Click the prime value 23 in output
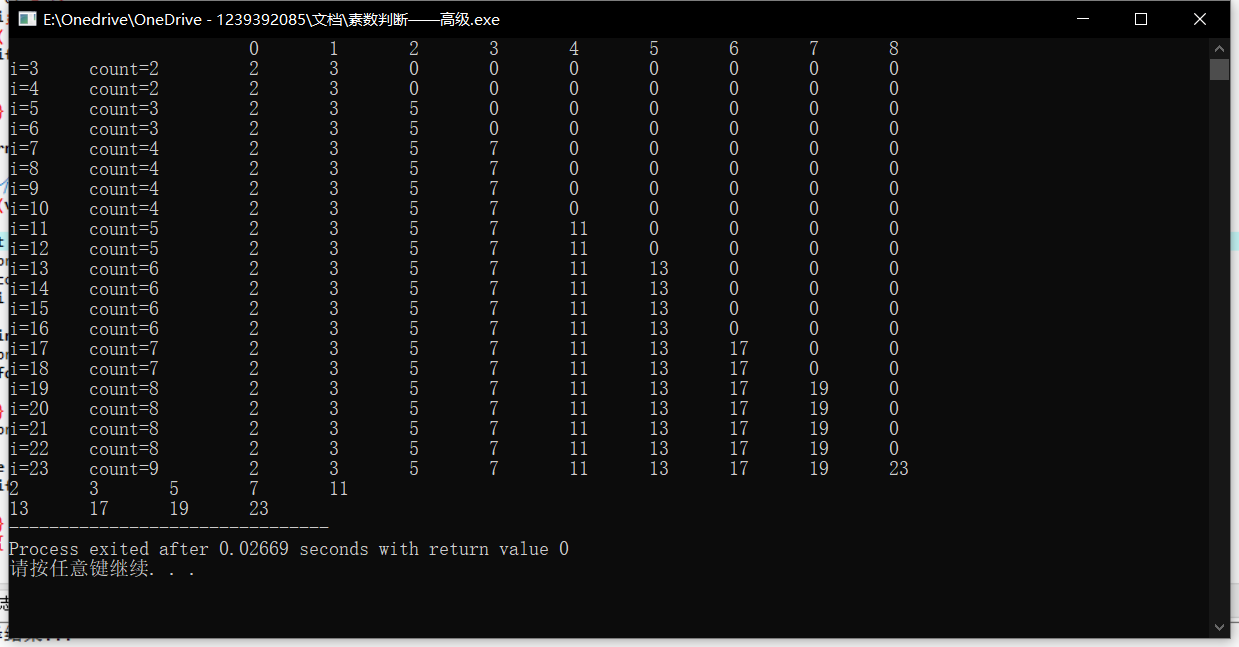1239x647 pixels. point(898,468)
